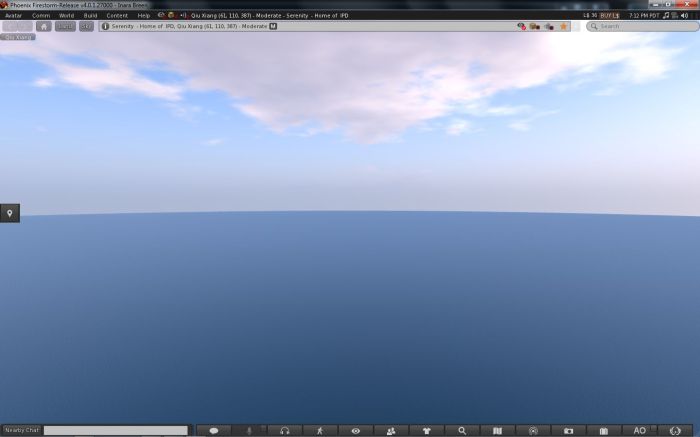Click the BUY L$ button

click(609, 16)
